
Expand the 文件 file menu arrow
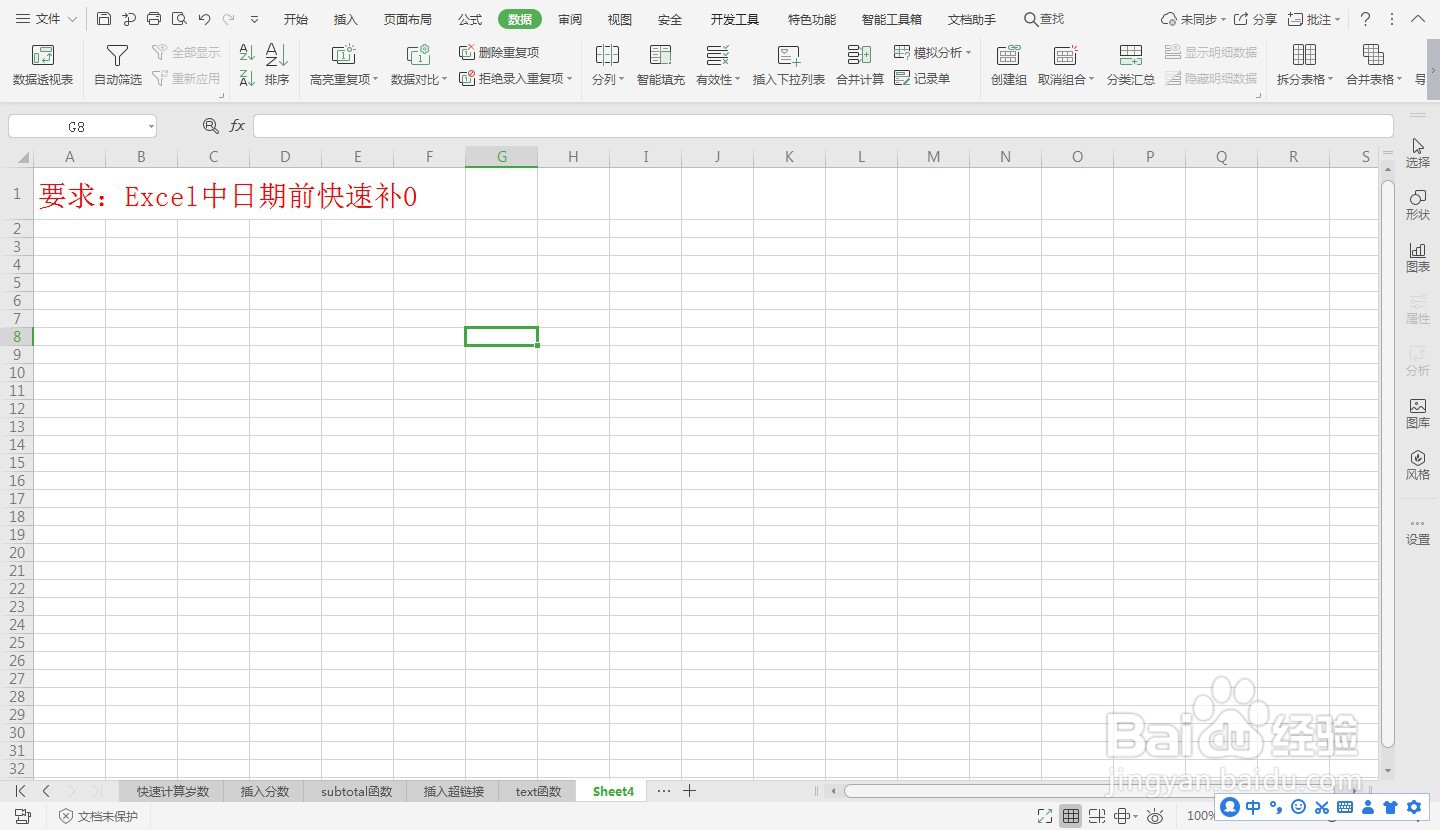[72, 19]
